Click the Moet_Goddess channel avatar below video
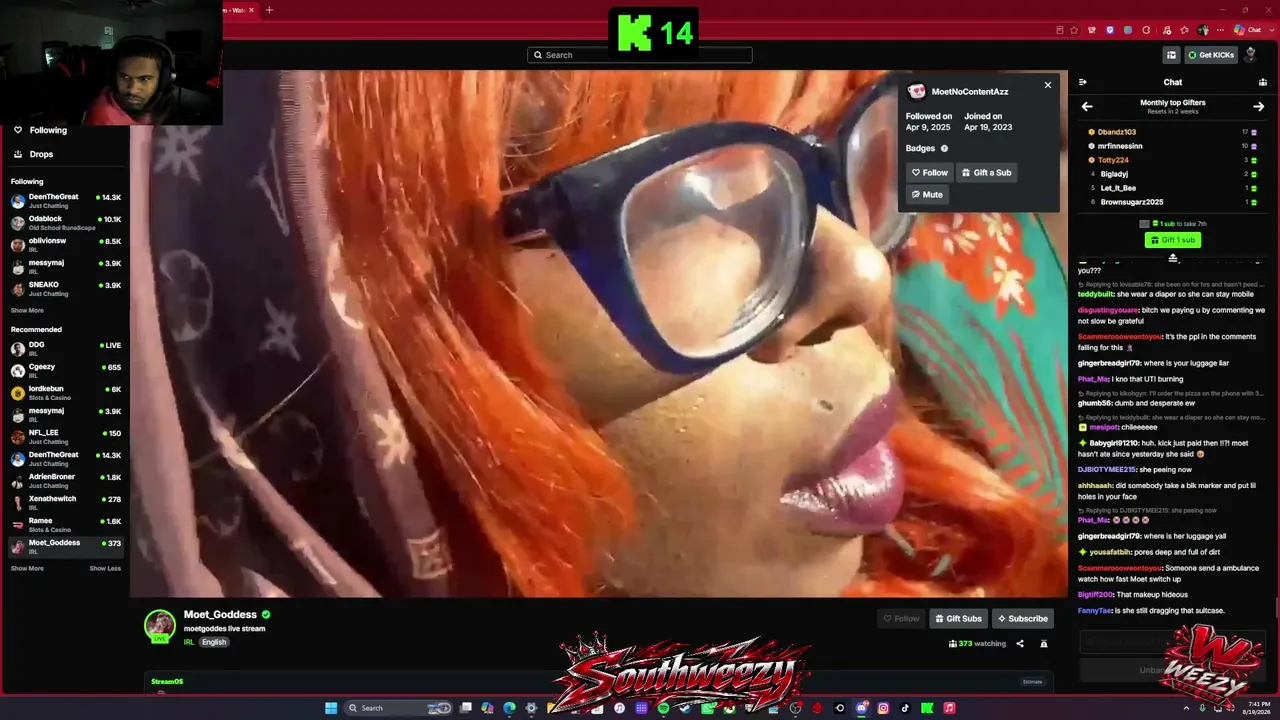 tap(160, 625)
